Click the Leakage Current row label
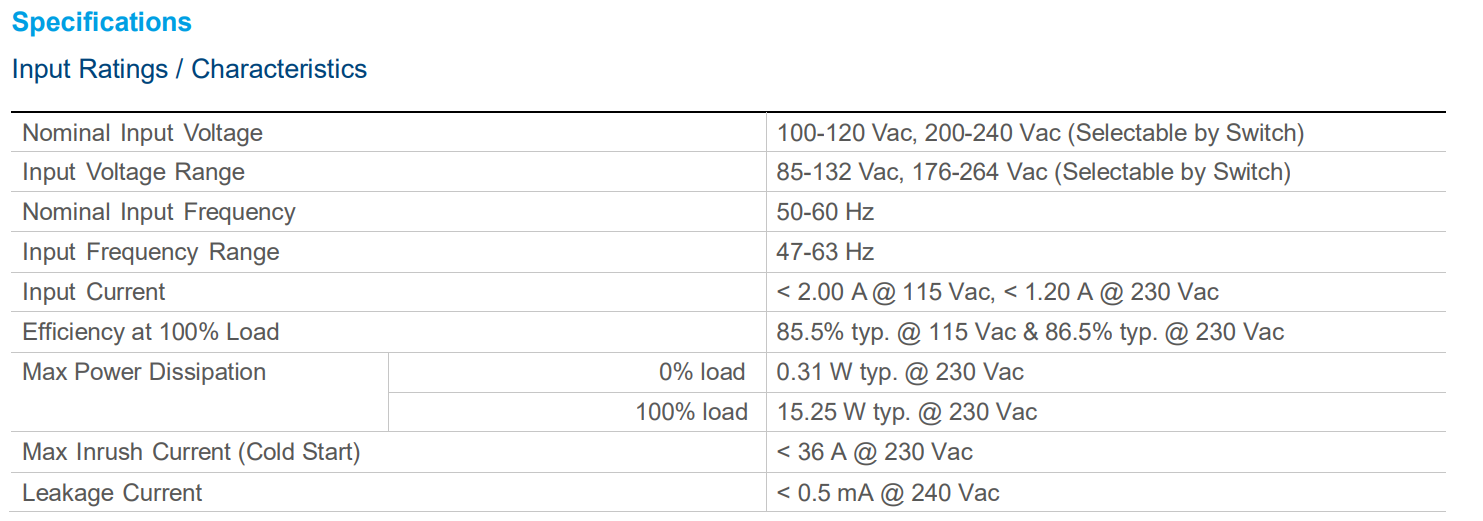This screenshot has height=521, width=1483. (x=112, y=492)
